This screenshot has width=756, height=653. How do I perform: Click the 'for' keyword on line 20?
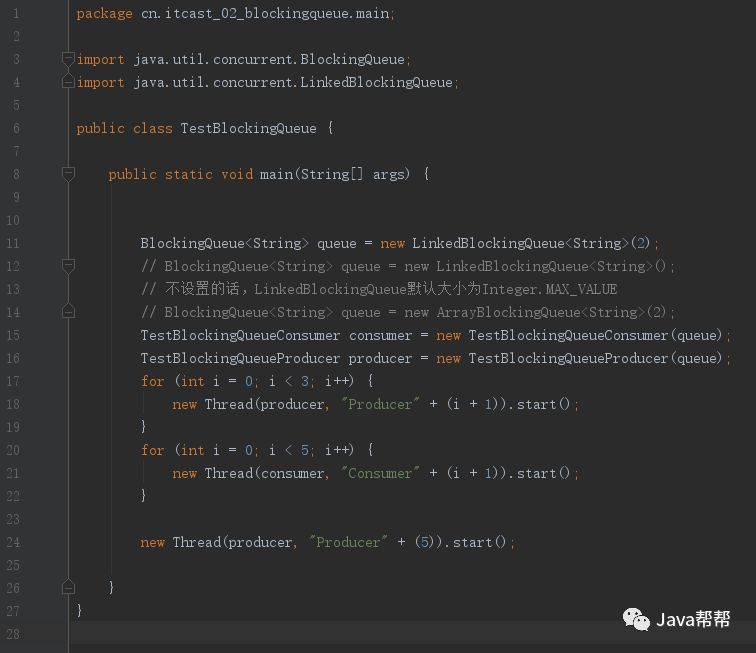(x=153, y=450)
